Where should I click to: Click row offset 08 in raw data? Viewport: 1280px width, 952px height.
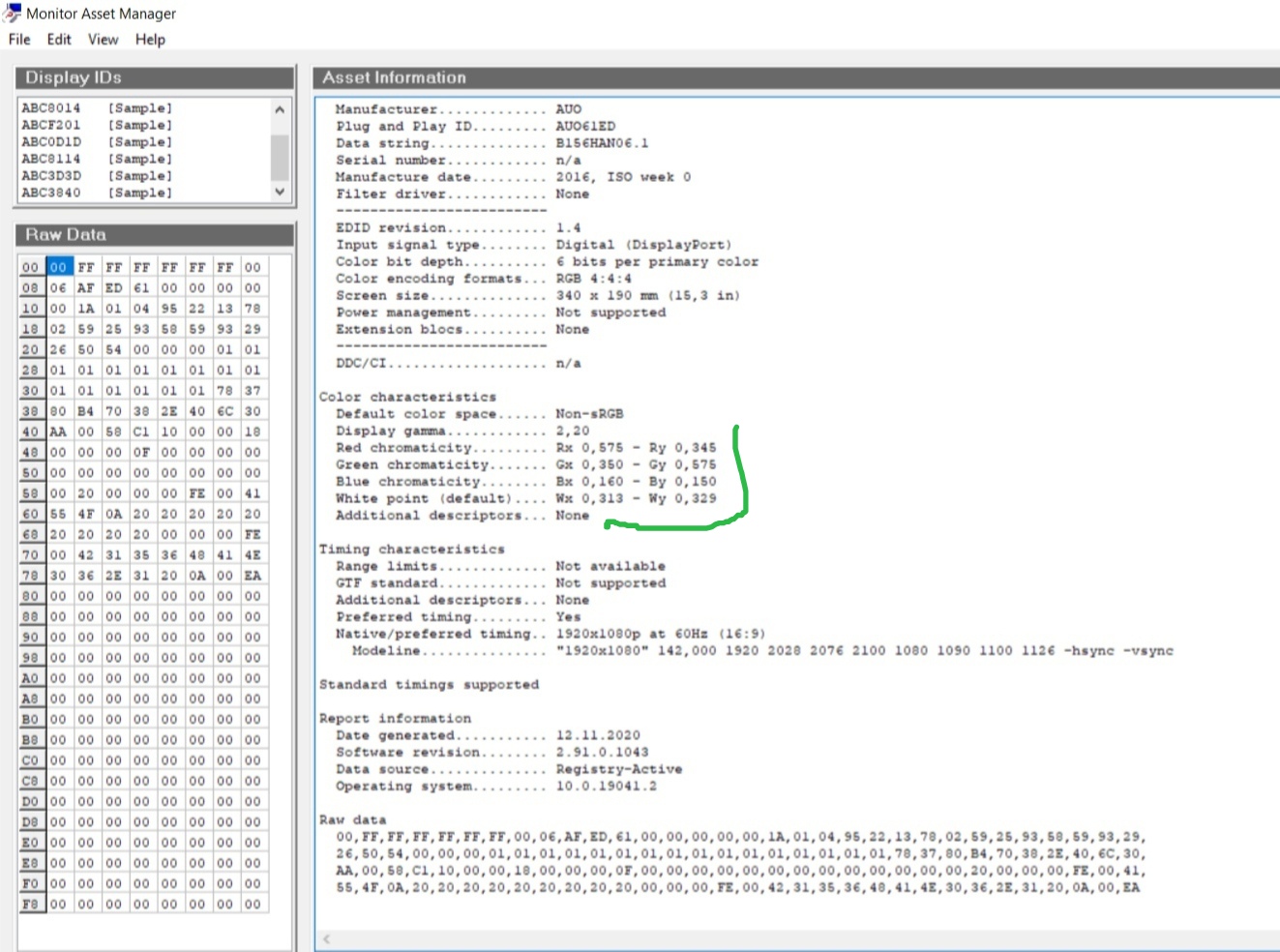(x=31, y=288)
